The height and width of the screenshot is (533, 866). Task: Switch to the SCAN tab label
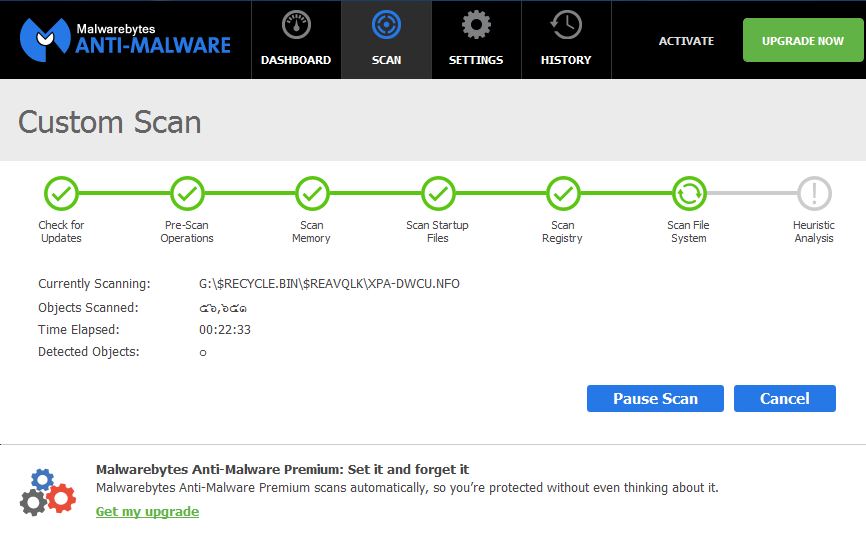click(386, 60)
